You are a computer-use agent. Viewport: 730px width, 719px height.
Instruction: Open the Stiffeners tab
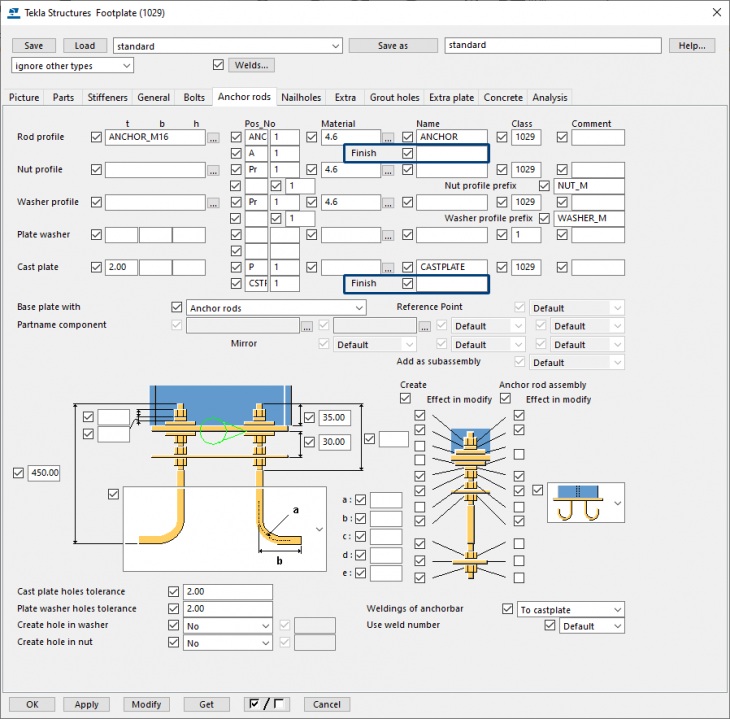click(108, 97)
